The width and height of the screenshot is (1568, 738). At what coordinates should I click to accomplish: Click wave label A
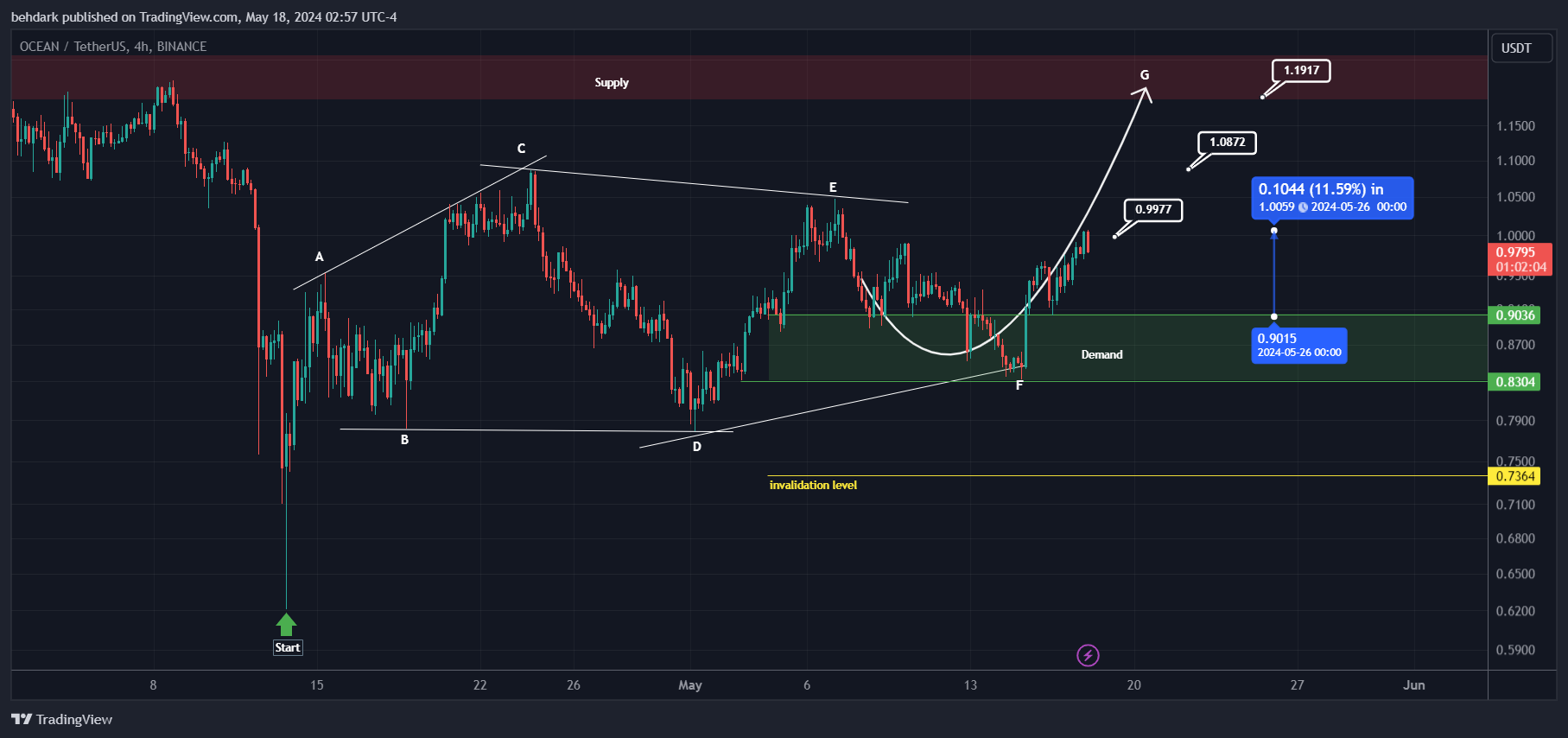[320, 257]
